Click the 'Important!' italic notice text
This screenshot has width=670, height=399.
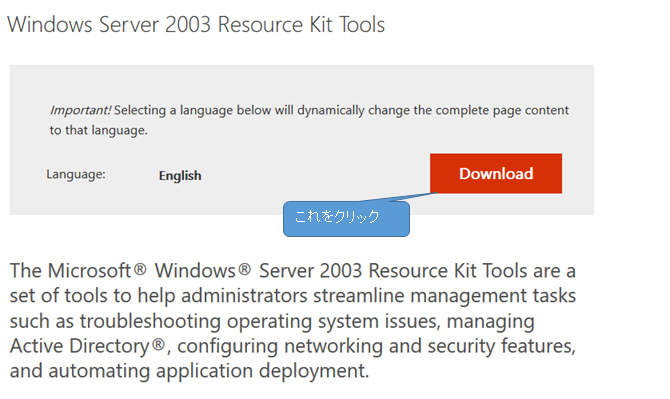(x=80, y=110)
